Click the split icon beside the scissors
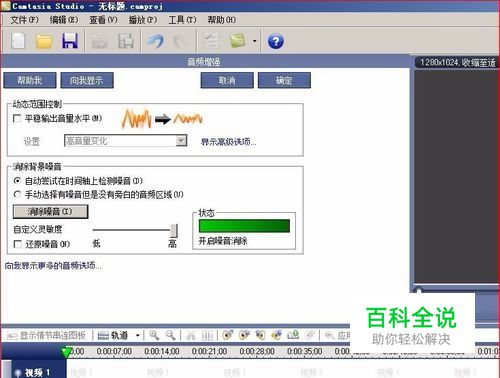This screenshot has height=378, width=500. 207,335
